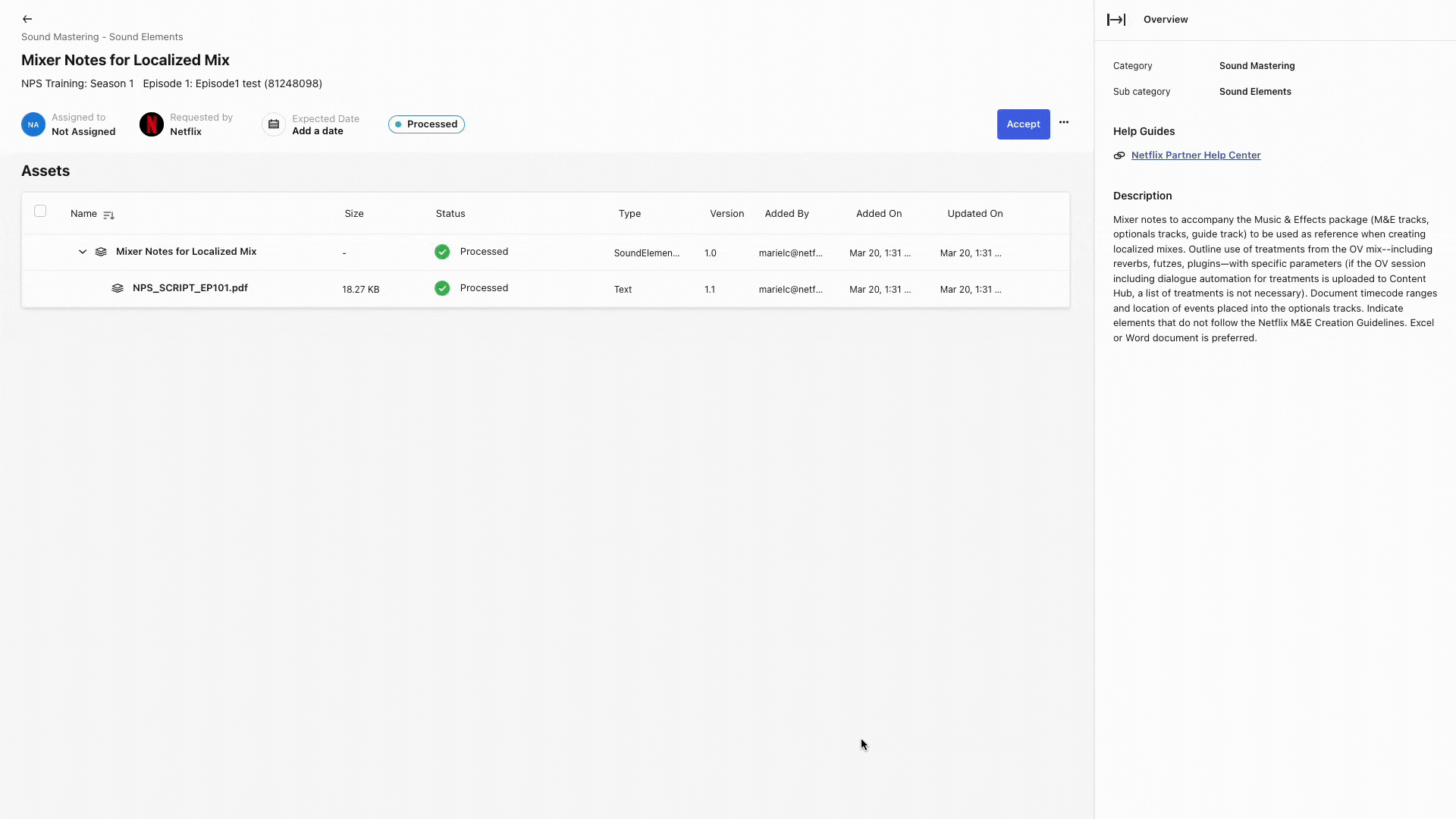
Task: Click the Expected Date calendar icon
Action: [x=273, y=124]
